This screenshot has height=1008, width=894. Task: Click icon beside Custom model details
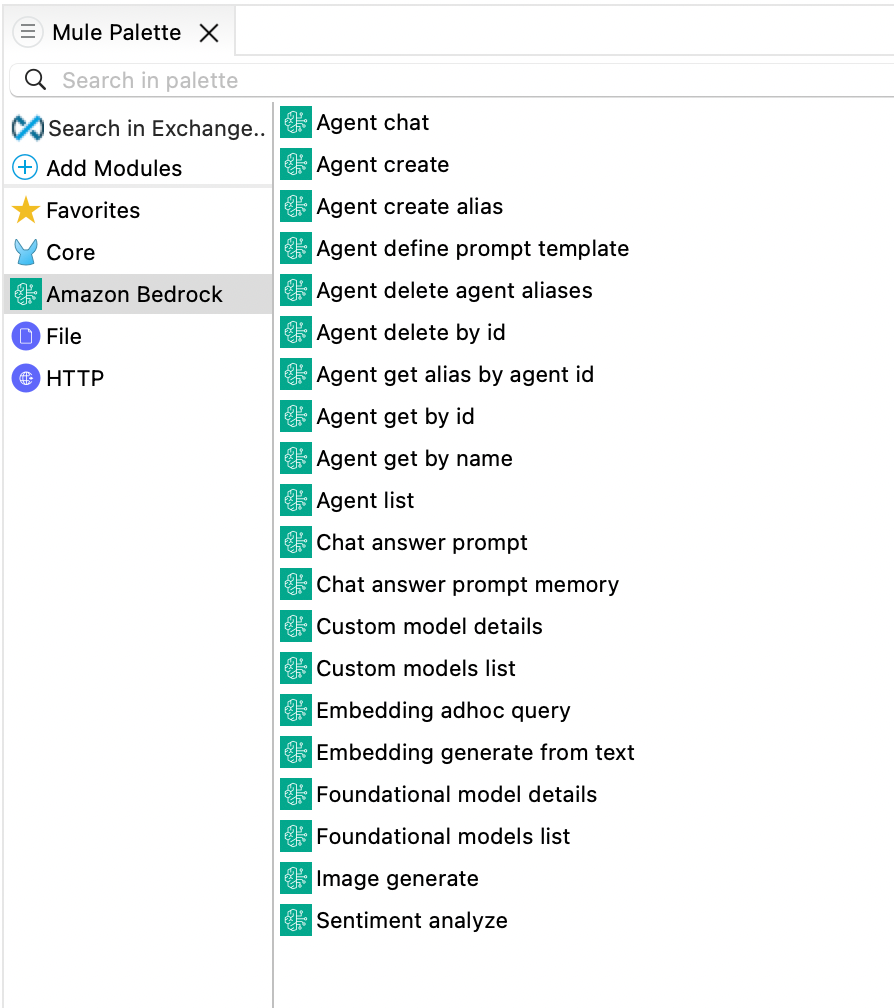click(x=296, y=626)
